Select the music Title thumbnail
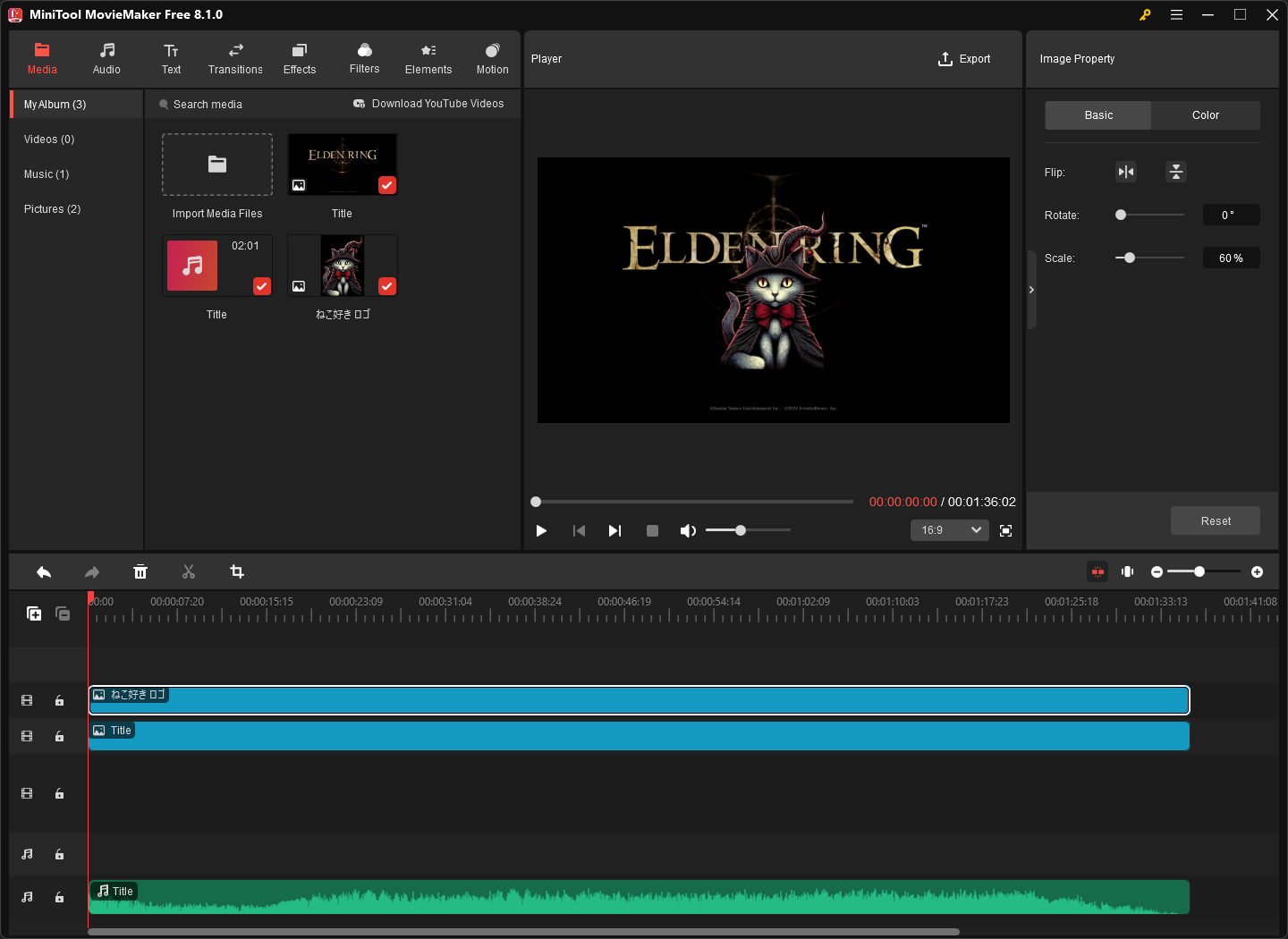Viewport: 1288px width, 939px height. click(x=216, y=266)
